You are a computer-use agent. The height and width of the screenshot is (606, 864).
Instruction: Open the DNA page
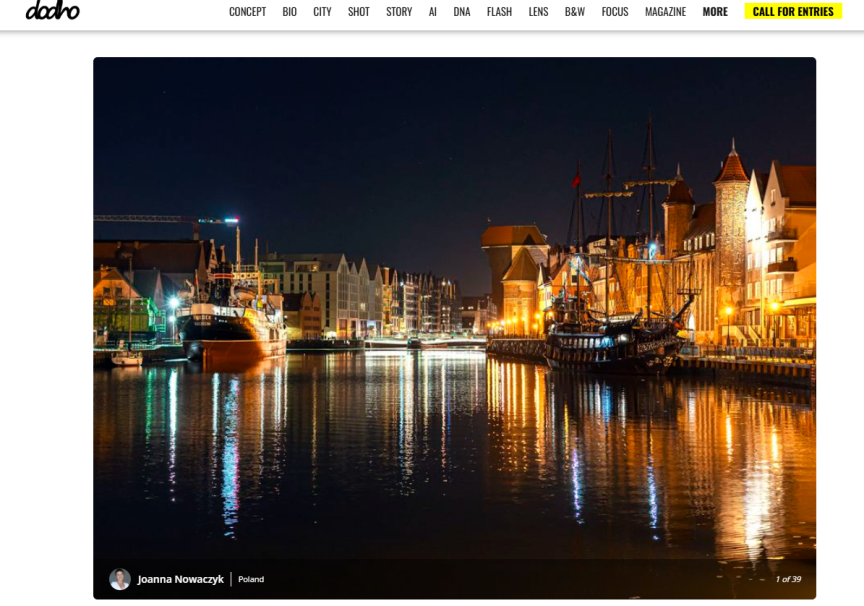tap(461, 12)
